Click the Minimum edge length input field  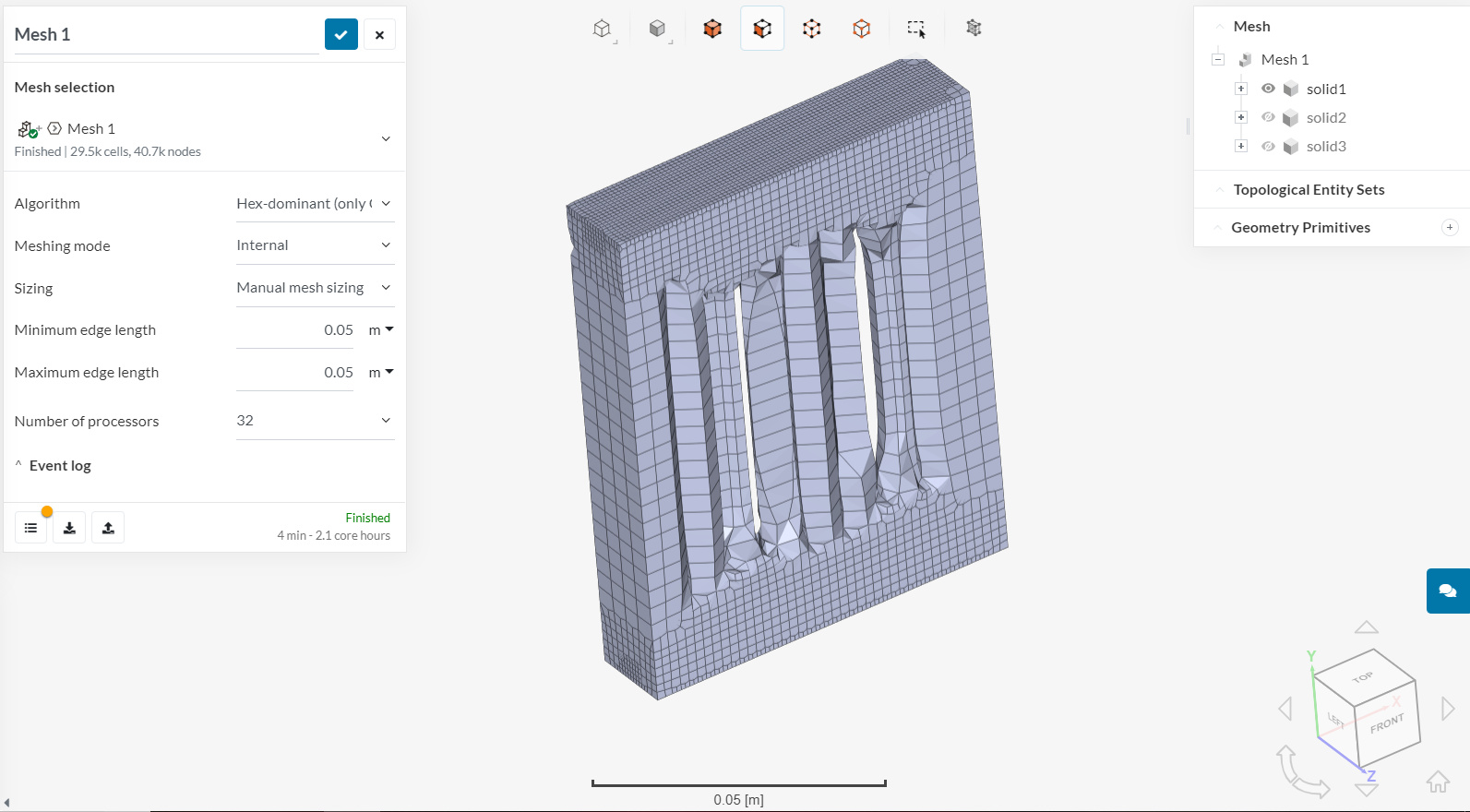pos(295,330)
